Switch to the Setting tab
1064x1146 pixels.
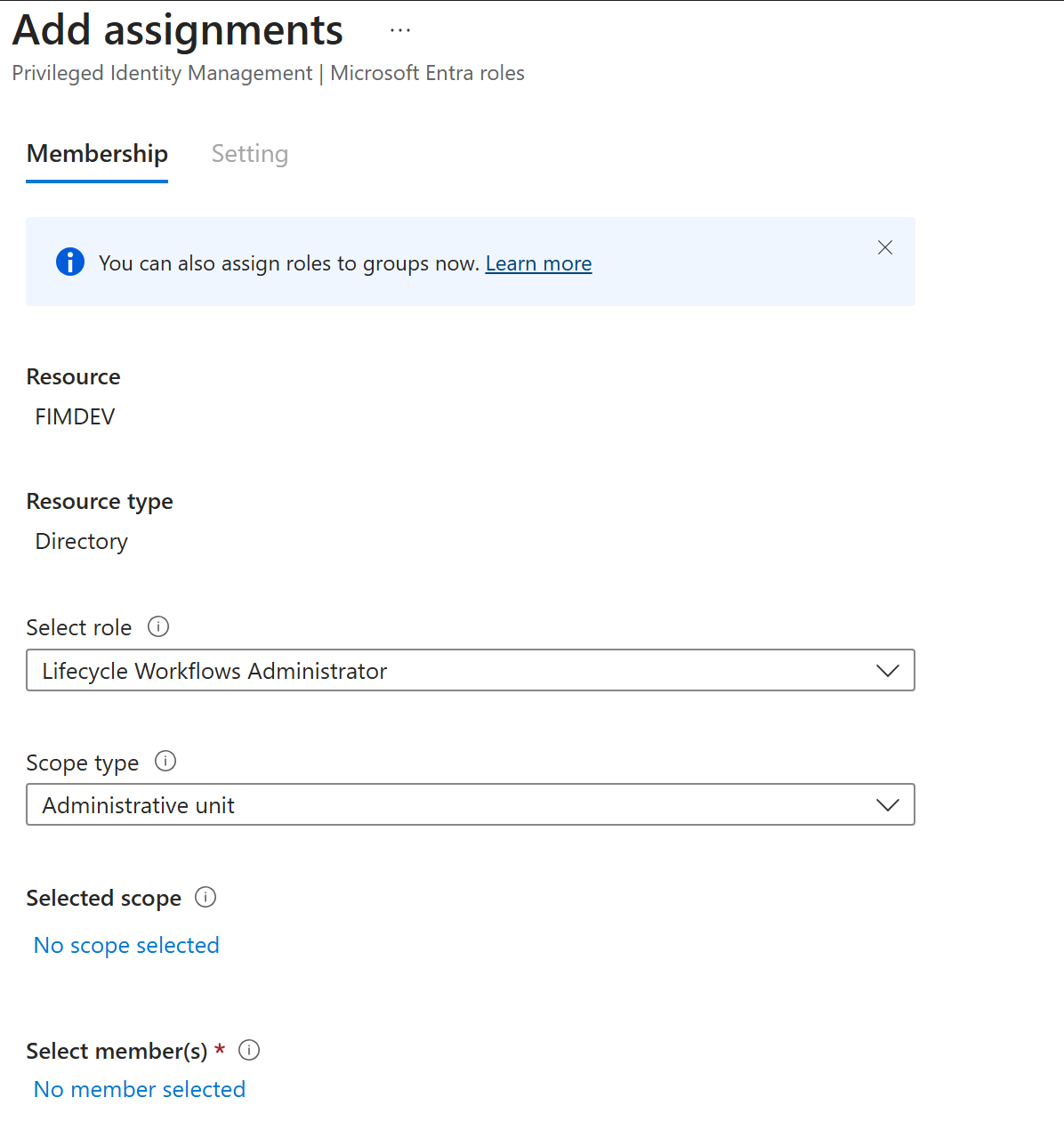249,153
